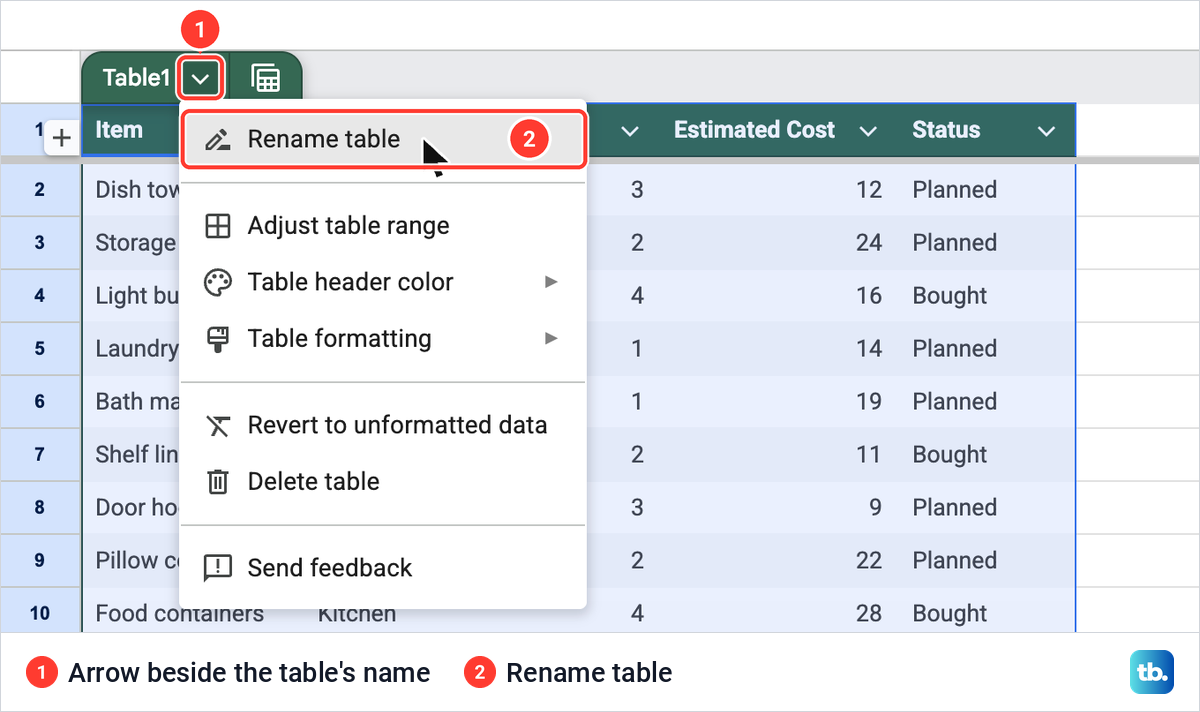Click cost cell 14 in row 5
1200x712 pixels.
tap(870, 349)
